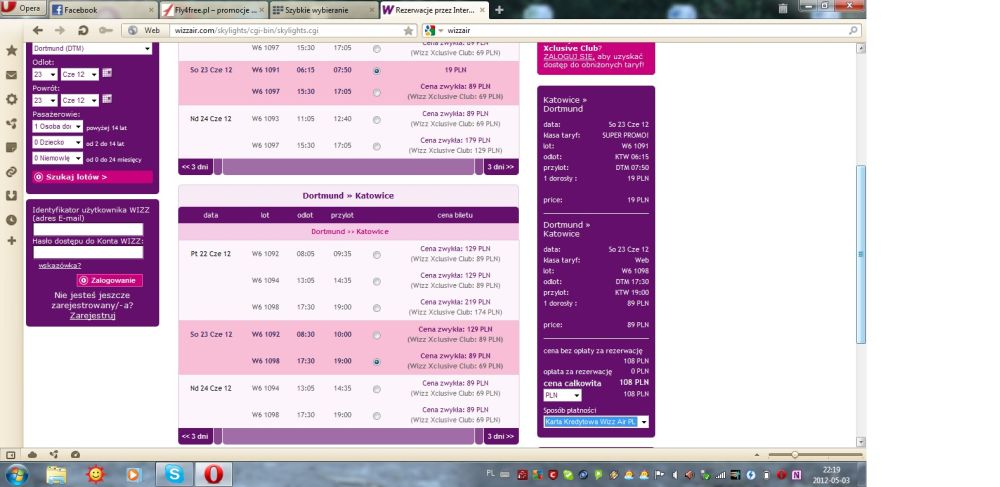
Task: Open the 0 Dziecko dropdown
Action: click(x=57, y=143)
